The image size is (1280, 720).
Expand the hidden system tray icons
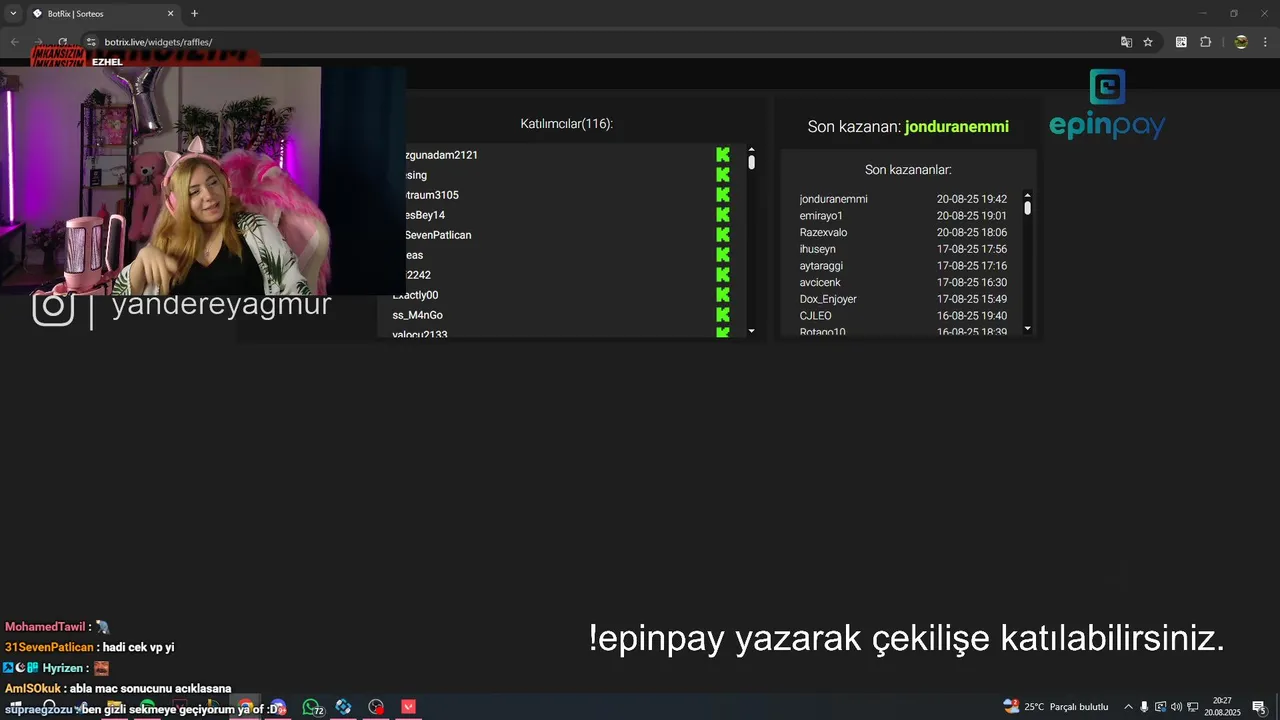[x=1129, y=707]
